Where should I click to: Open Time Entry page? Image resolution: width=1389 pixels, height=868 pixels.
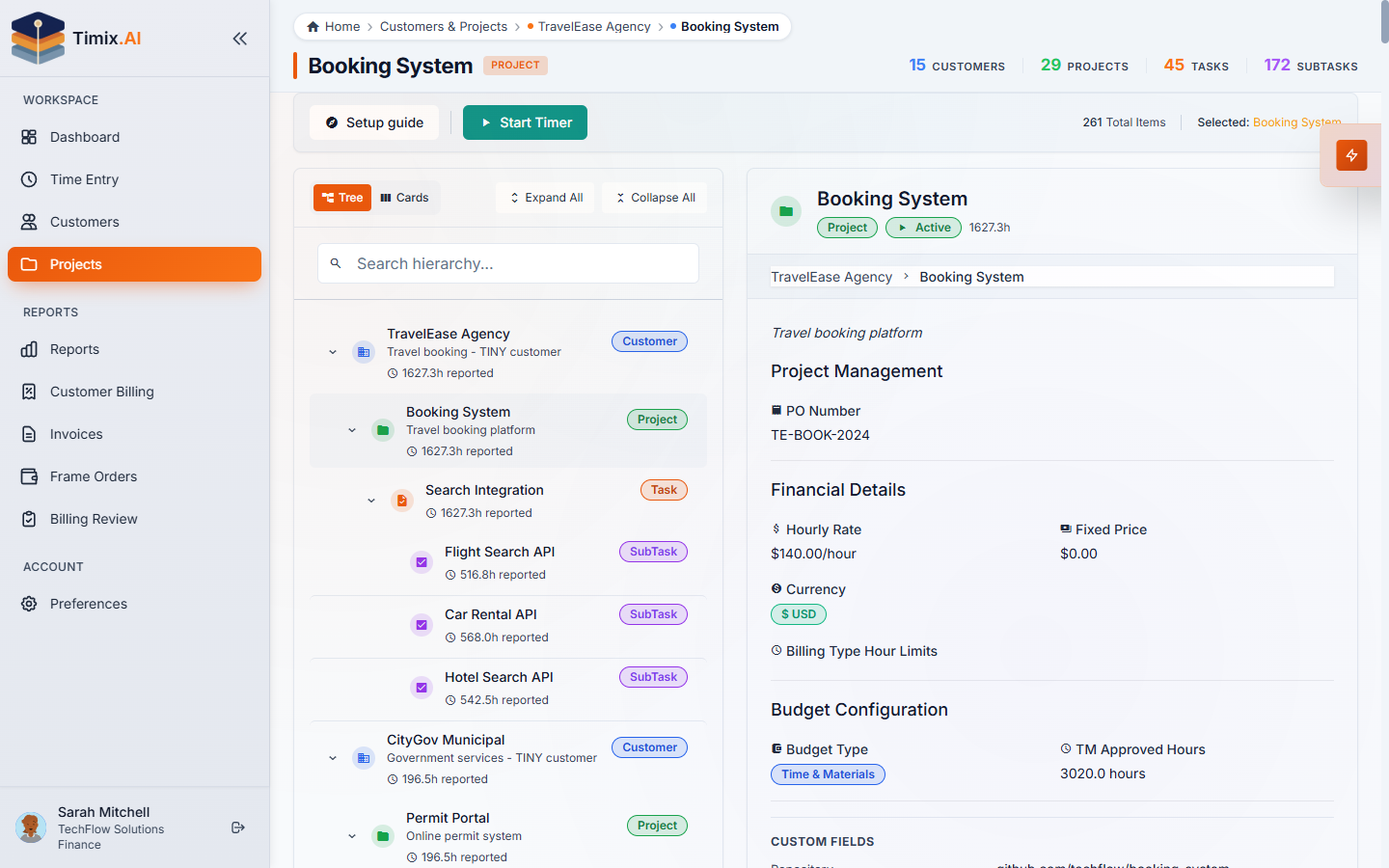point(134,179)
